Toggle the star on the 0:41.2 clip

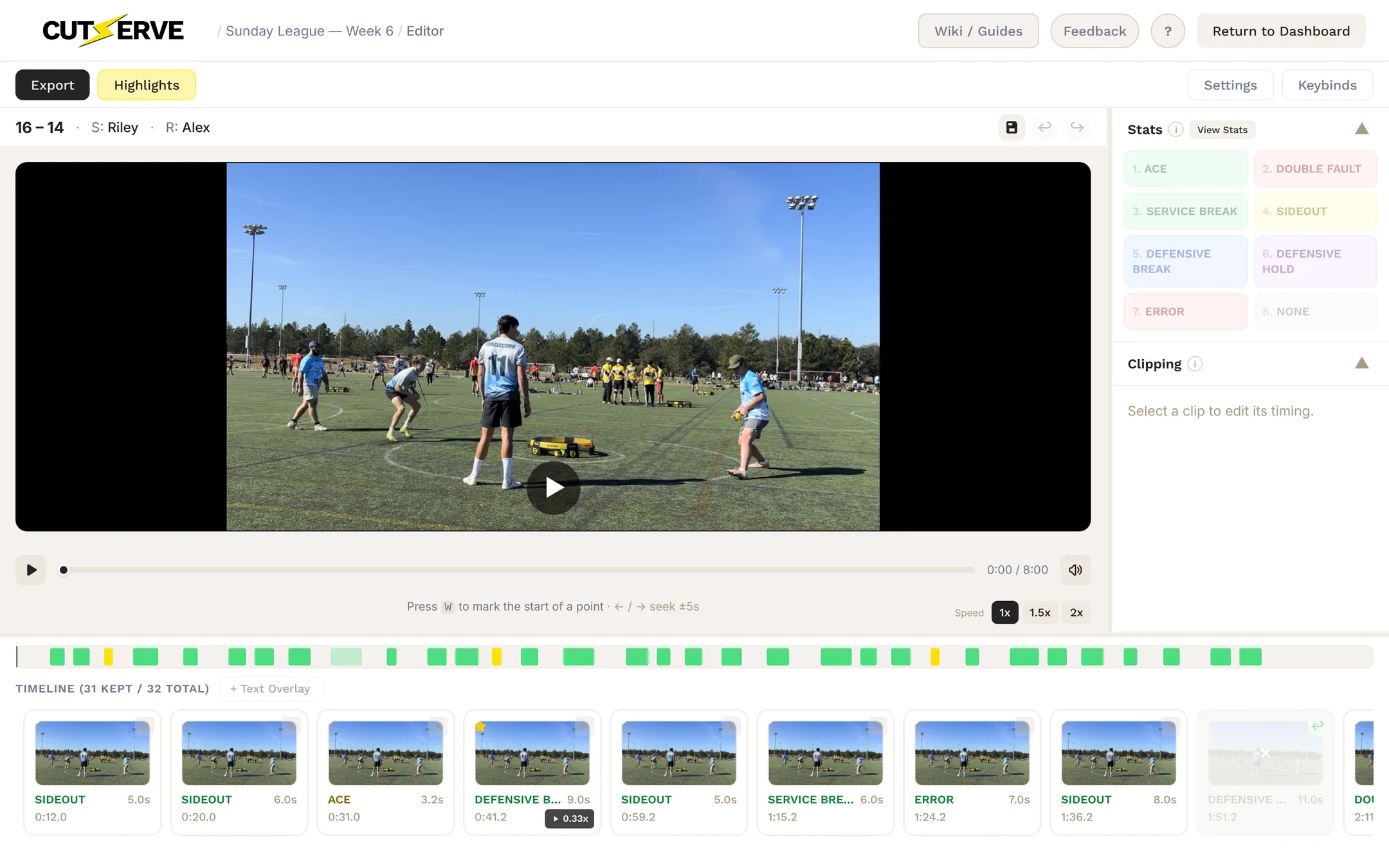click(x=480, y=727)
